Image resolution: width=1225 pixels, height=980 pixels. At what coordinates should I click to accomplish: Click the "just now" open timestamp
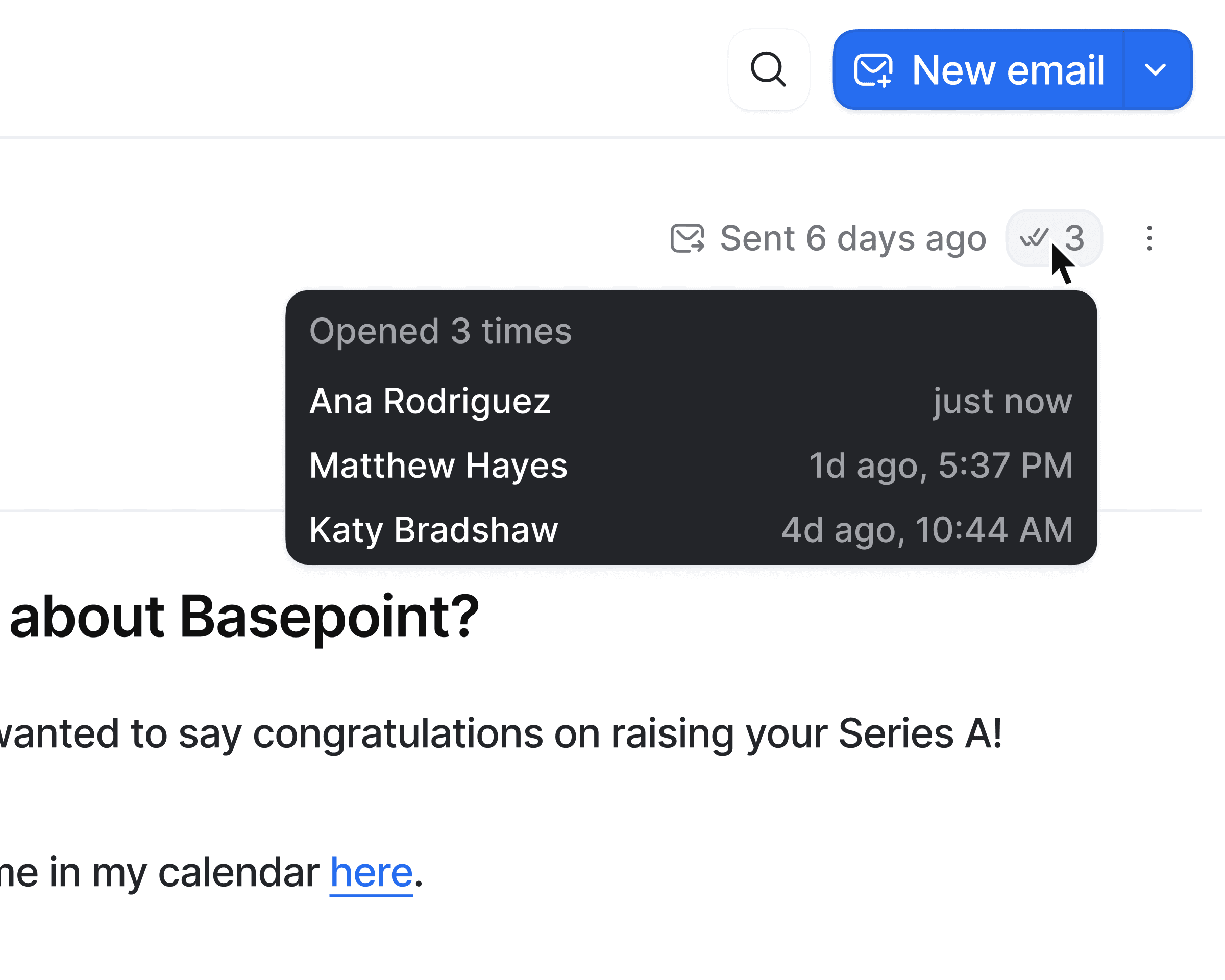tap(1002, 401)
